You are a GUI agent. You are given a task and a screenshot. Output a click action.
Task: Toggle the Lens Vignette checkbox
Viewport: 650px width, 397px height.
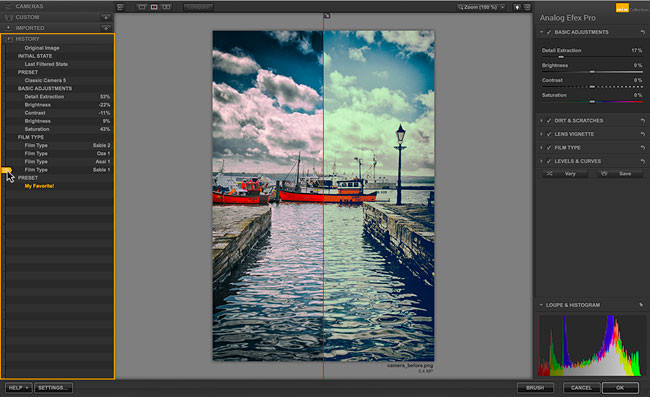[549, 134]
